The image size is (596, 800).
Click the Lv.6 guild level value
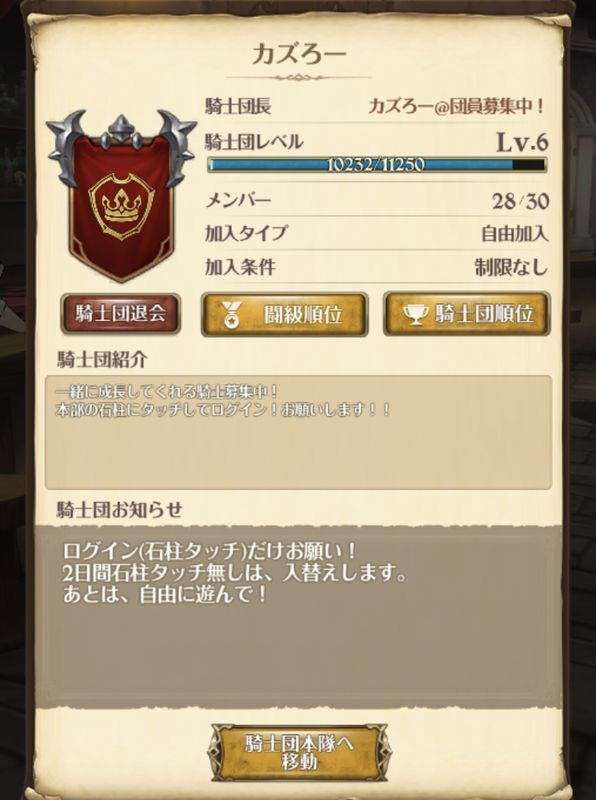tap(522, 141)
